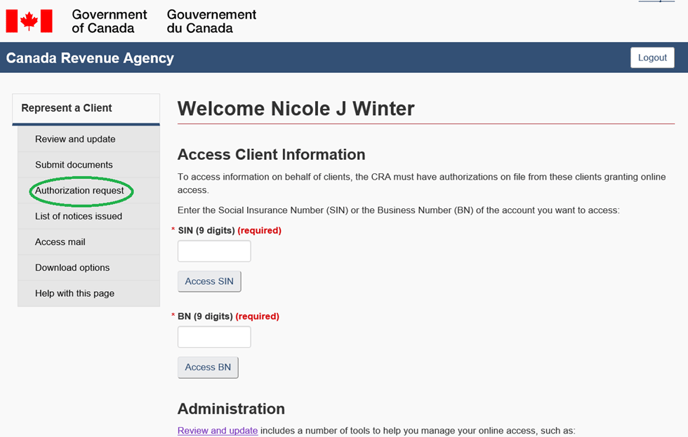Viewport: 688px width, 437px height.
Task: Select the Represent a Client sidebar heading
Action: [x=67, y=108]
